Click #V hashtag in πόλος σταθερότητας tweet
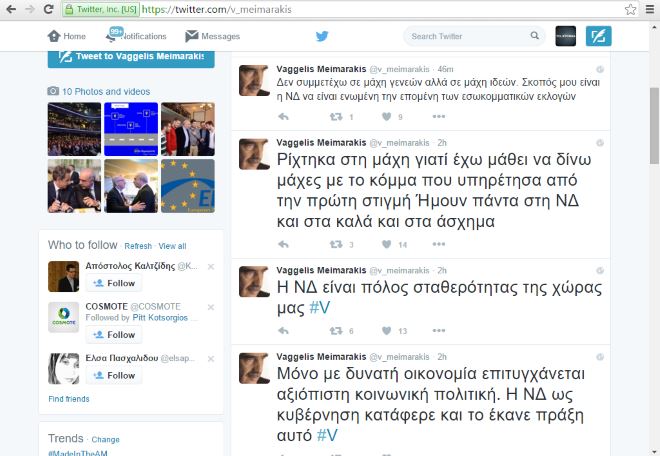This screenshot has width=660, height=456. click(320, 308)
